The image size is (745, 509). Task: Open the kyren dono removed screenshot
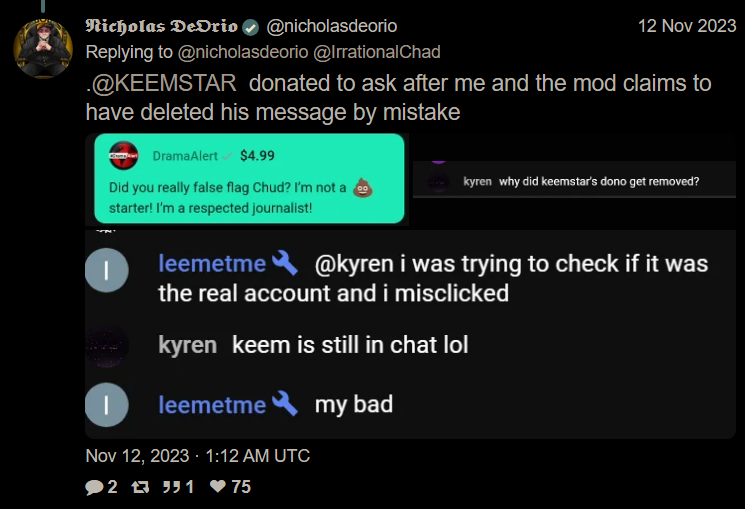tap(573, 180)
